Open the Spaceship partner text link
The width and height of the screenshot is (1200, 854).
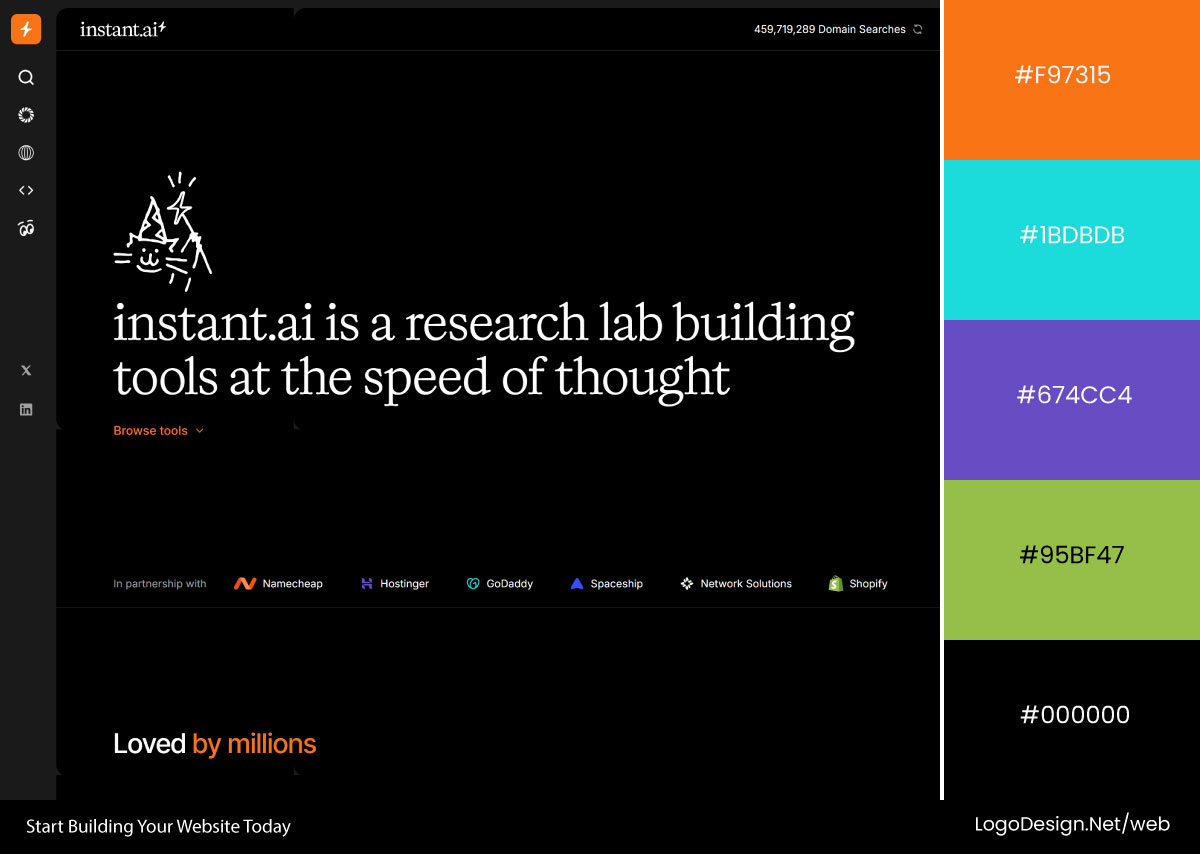[617, 584]
